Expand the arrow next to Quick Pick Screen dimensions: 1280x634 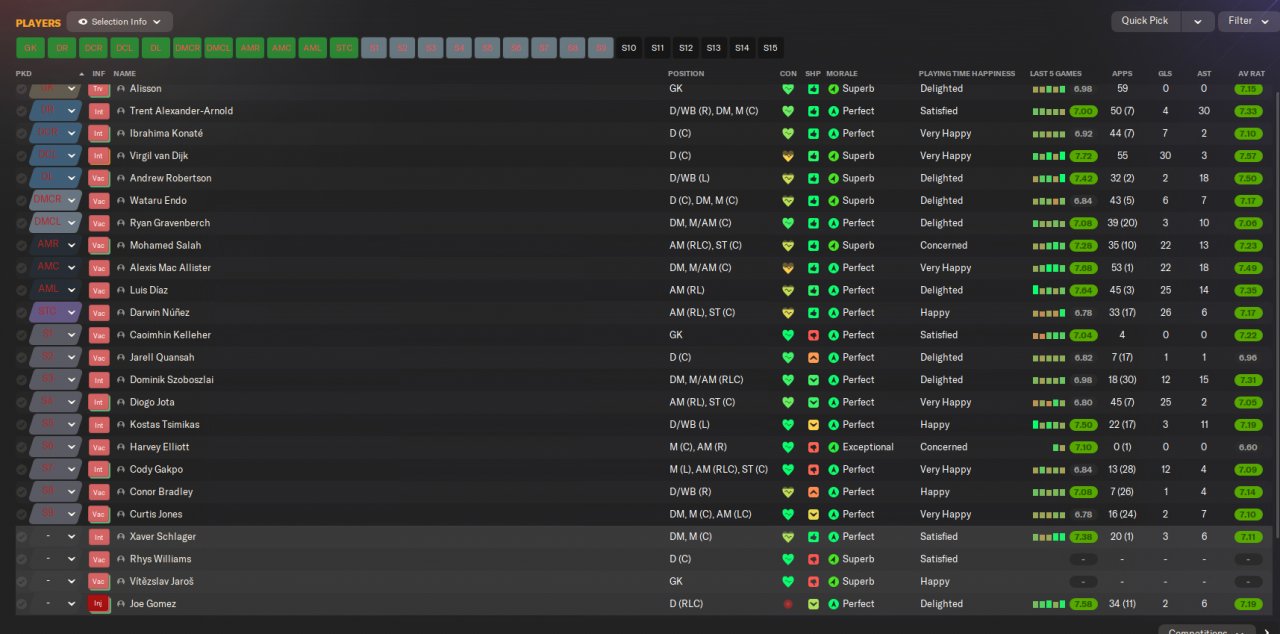(1196, 21)
